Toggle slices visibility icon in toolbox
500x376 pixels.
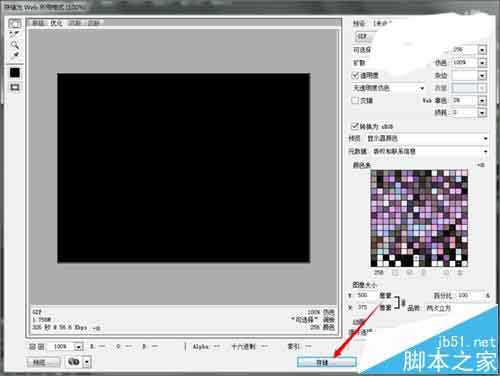tap(15, 87)
